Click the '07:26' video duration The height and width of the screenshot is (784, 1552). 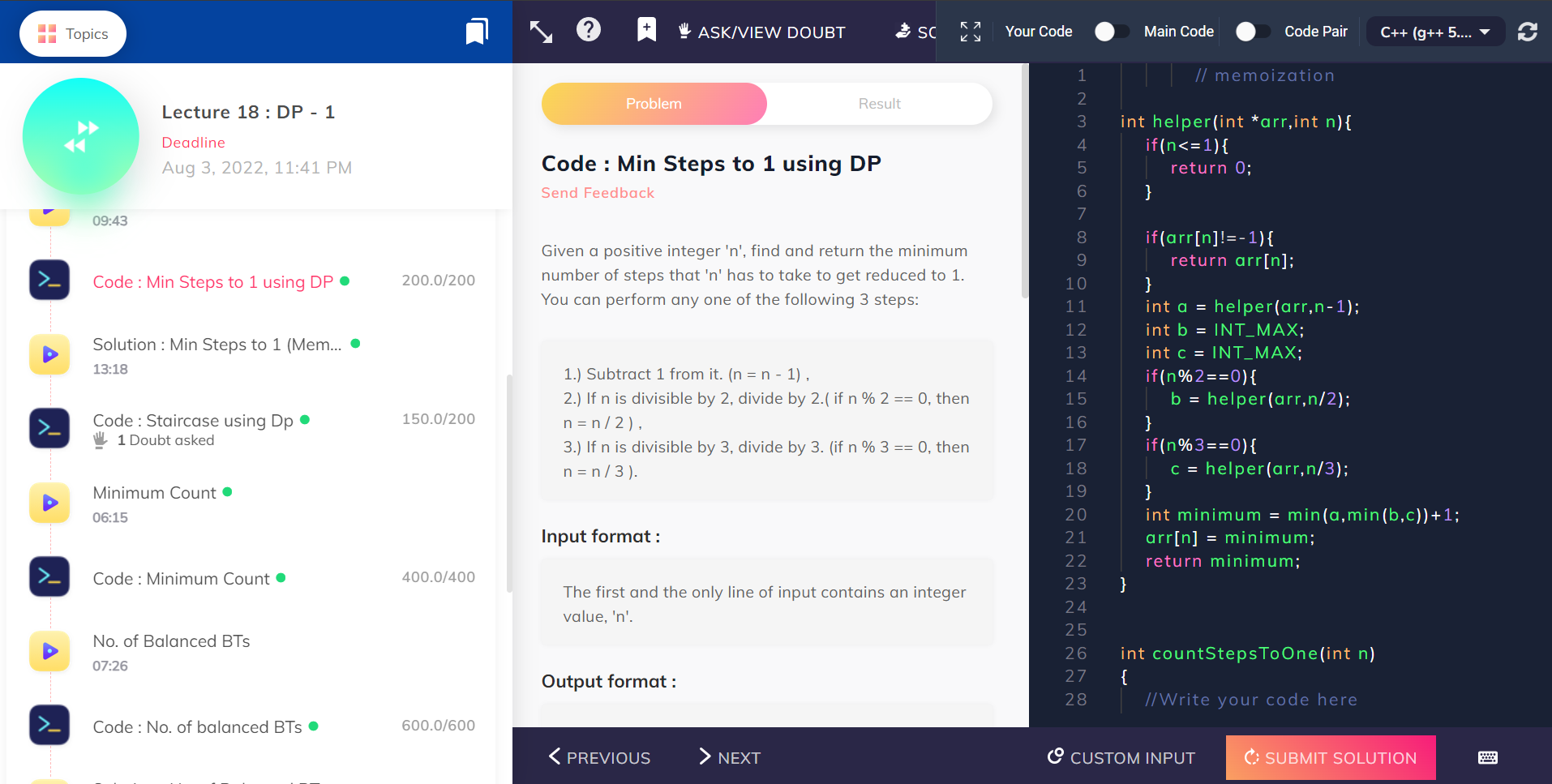click(x=110, y=666)
